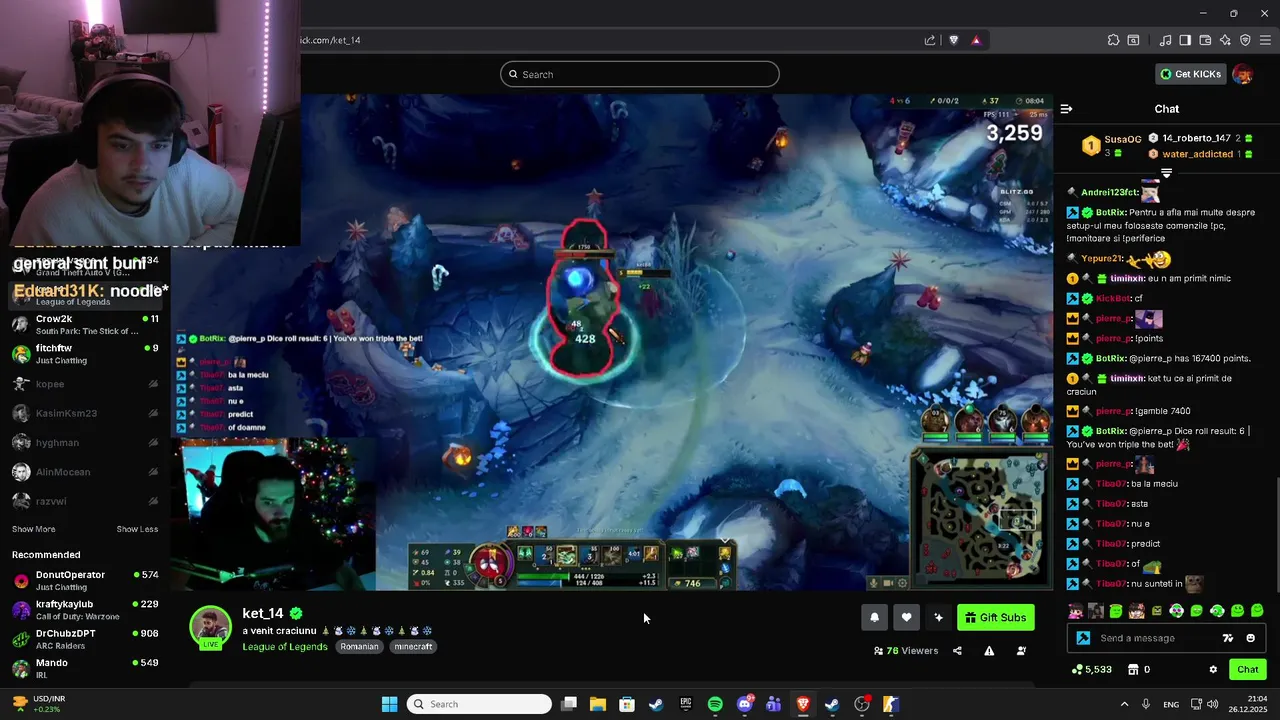The width and height of the screenshot is (1280, 720).
Task: Open the emoji picker in chat input
Action: (1250, 638)
